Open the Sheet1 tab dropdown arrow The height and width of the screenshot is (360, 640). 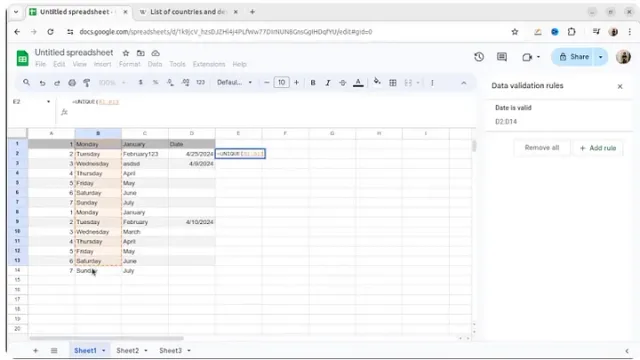(104, 351)
